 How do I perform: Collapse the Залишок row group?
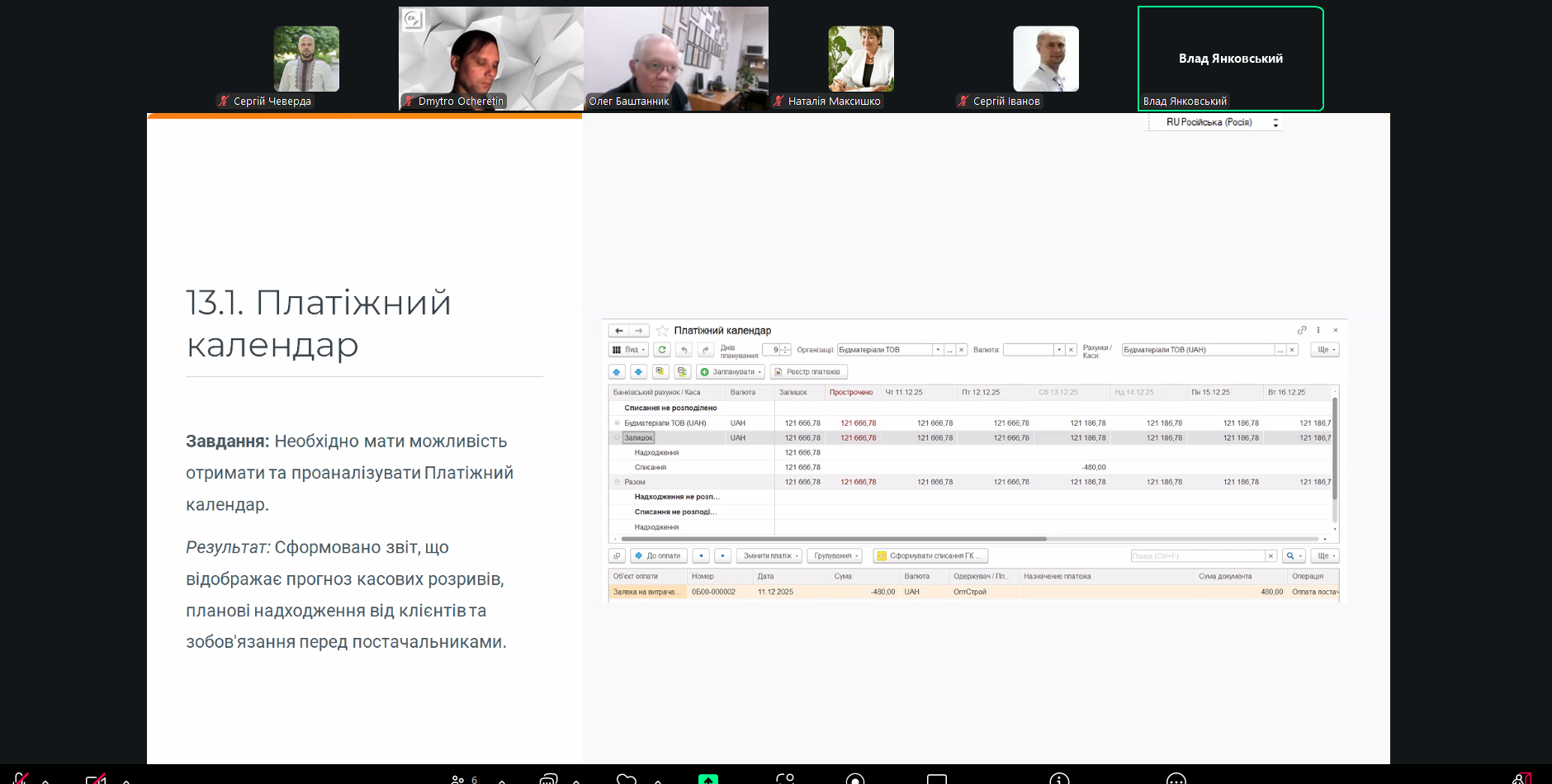617,438
